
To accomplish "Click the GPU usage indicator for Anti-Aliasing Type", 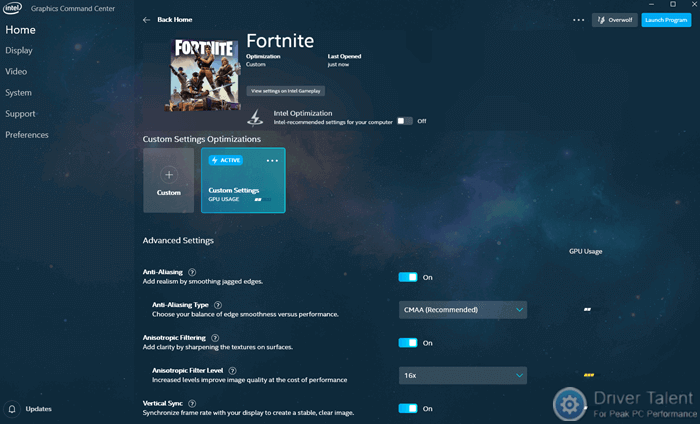I will 588,309.
